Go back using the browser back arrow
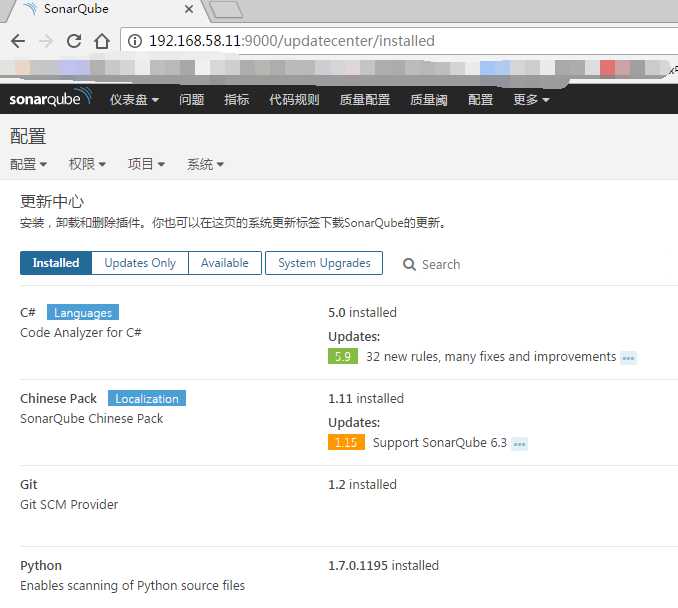Image resolution: width=678 pixels, height=608 pixels. (x=18, y=41)
